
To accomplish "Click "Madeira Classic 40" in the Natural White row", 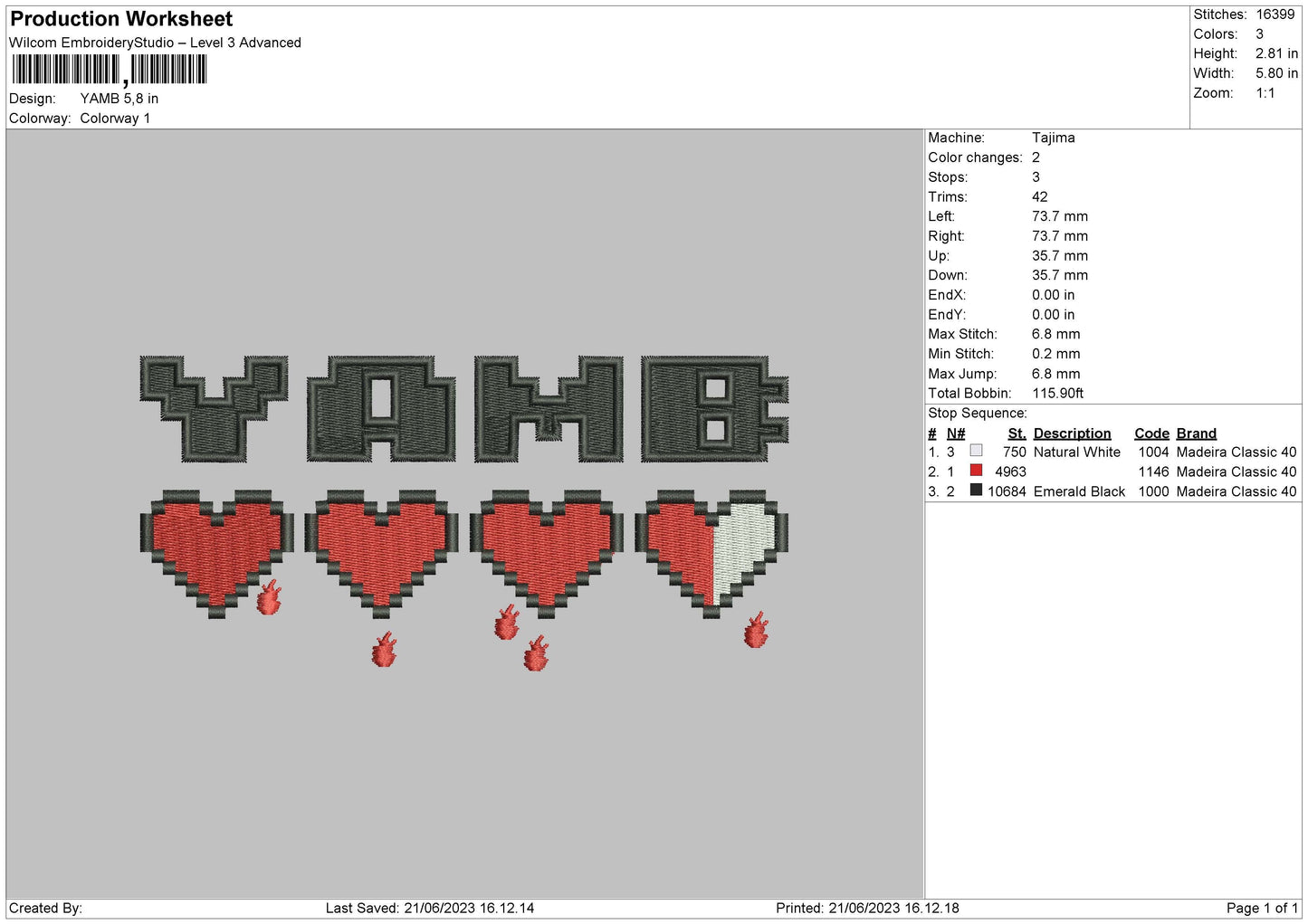I will point(1236,452).
